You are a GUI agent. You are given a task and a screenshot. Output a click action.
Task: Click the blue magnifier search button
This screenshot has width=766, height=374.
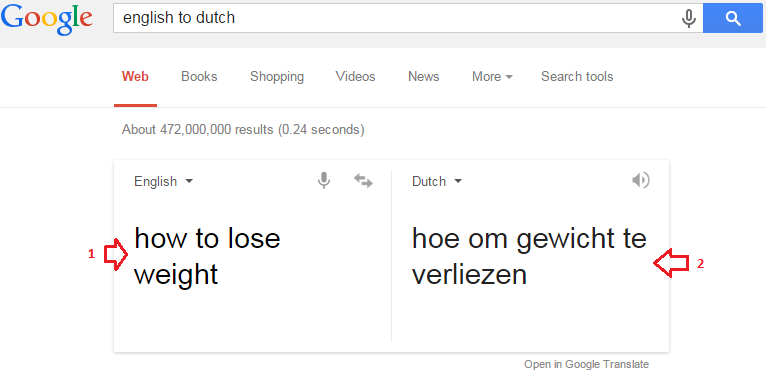[x=733, y=19]
